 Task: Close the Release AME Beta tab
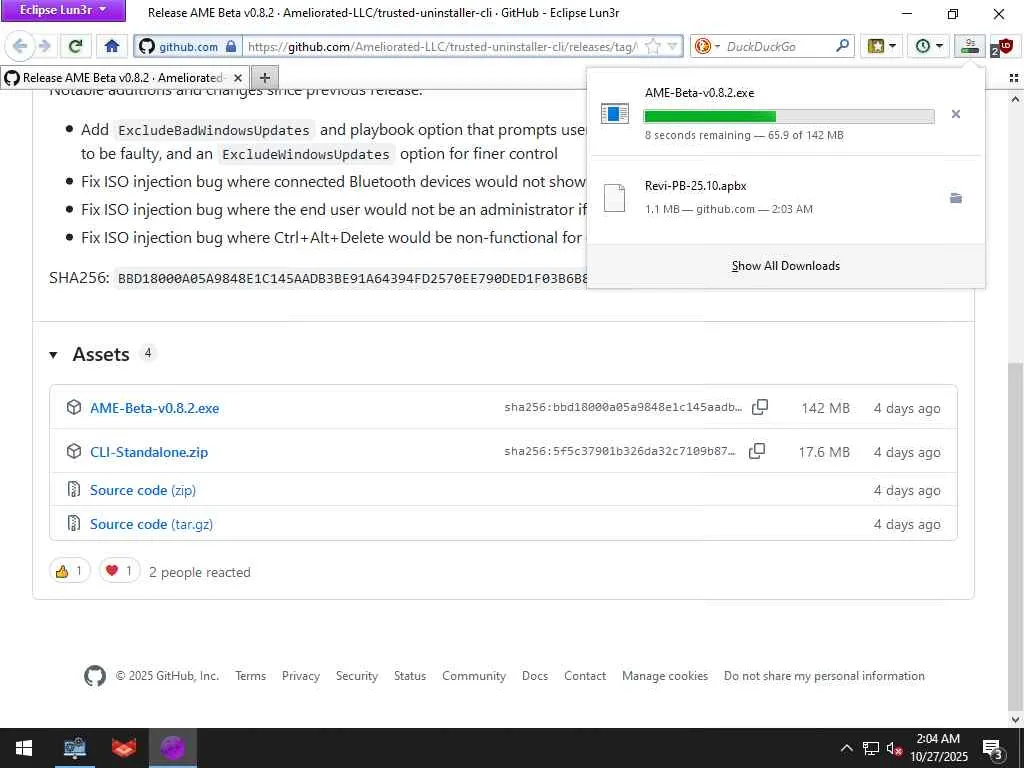pos(238,78)
